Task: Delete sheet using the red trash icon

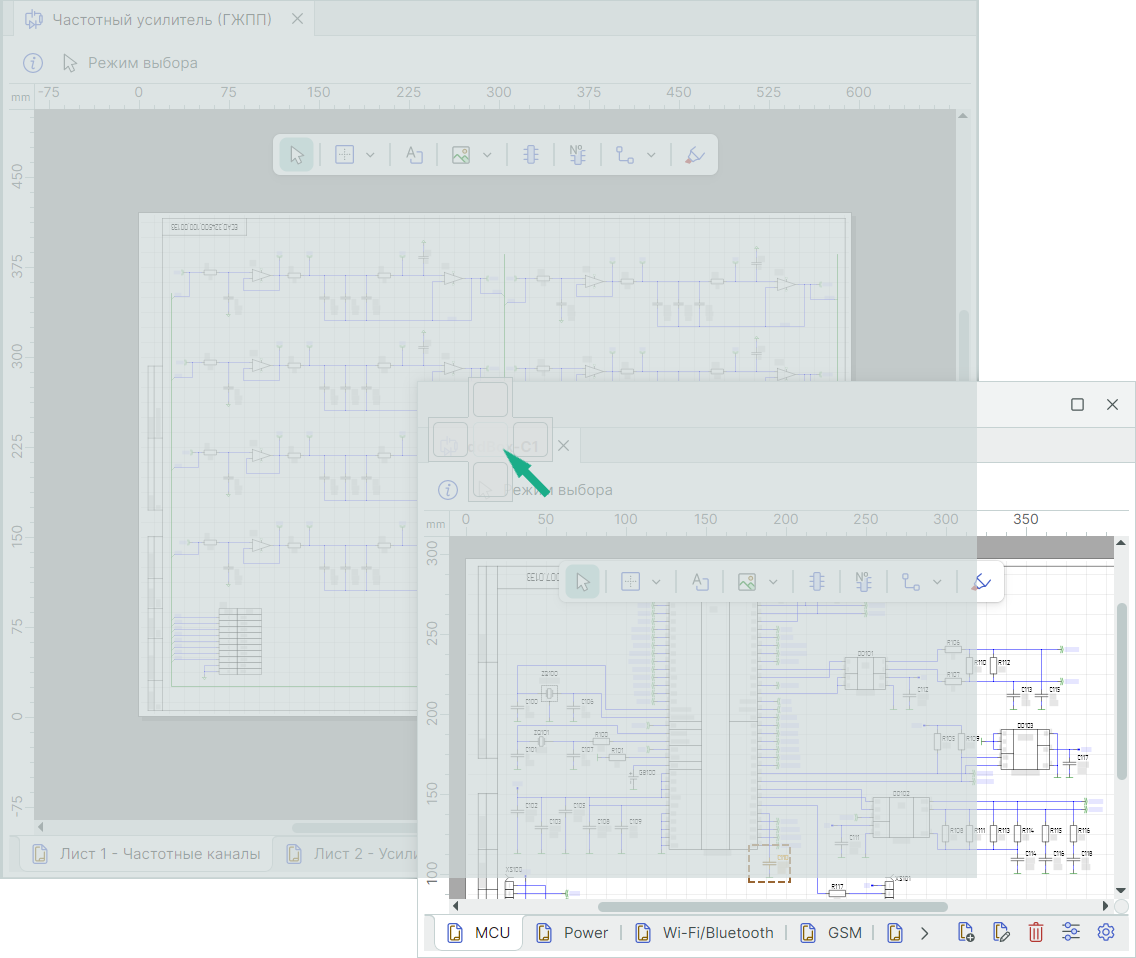Action: pyautogui.click(x=1036, y=933)
